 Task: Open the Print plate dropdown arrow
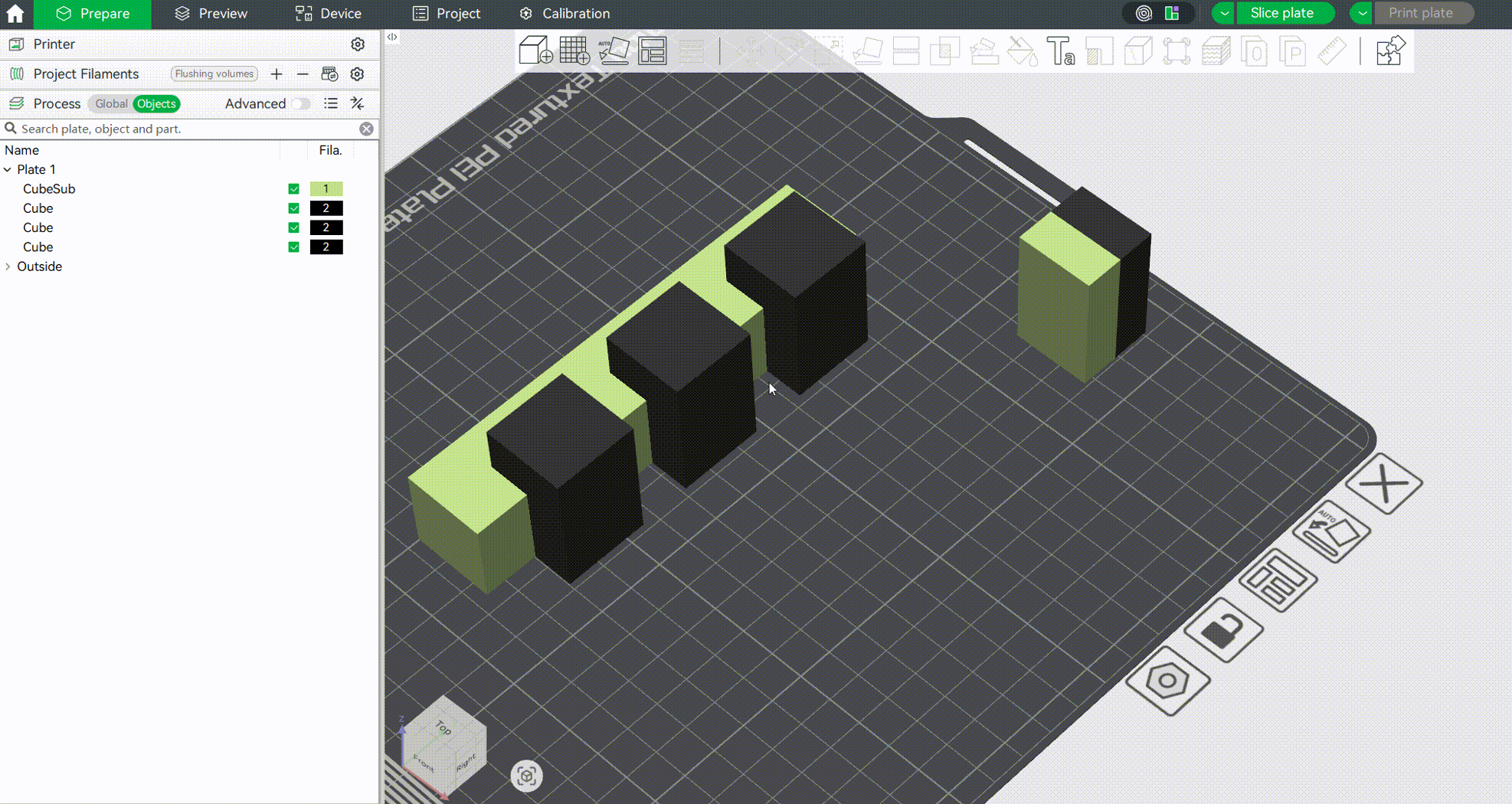[x=1362, y=13]
